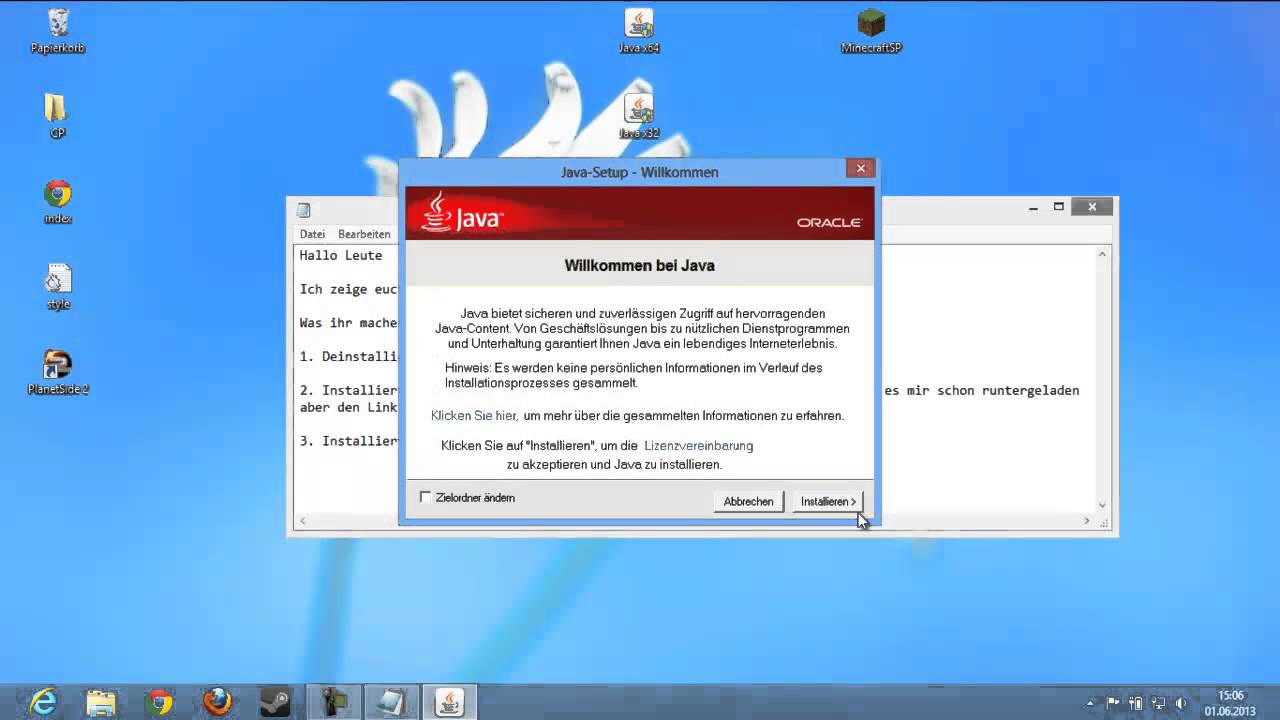1280x720 pixels.
Task: Click the Abbrechen button in Java setup
Action: tap(748, 501)
